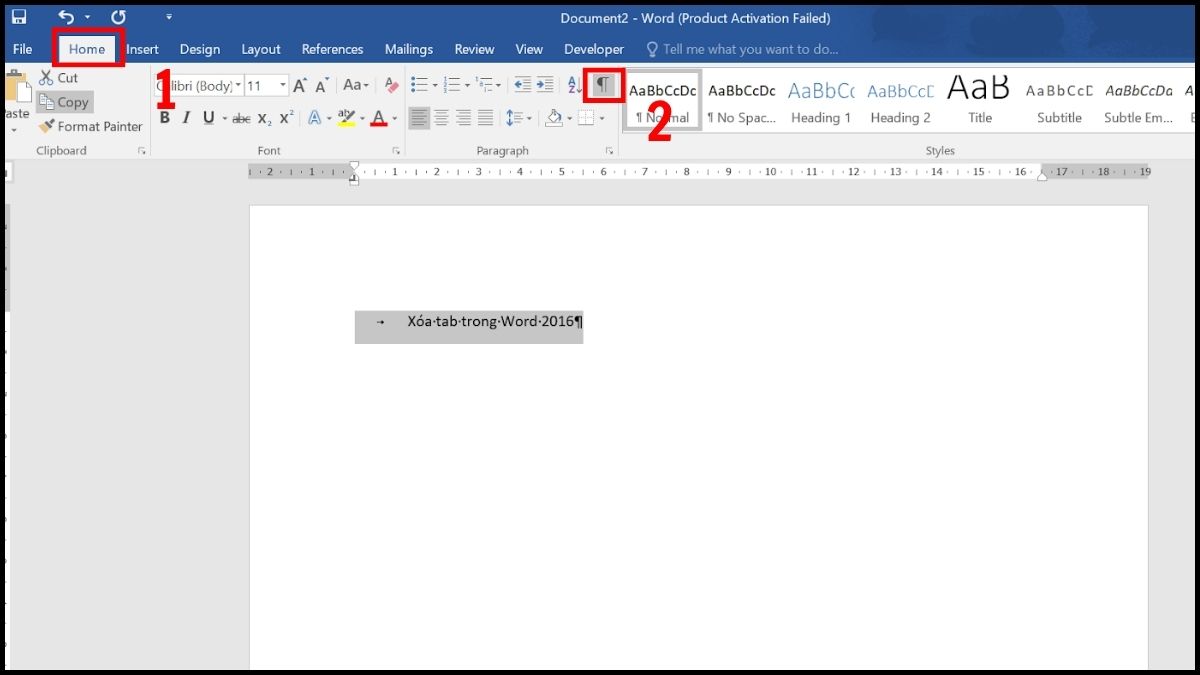The width and height of the screenshot is (1200, 675).
Task: Toggle center paragraph alignment
Action: coord(443,117)
